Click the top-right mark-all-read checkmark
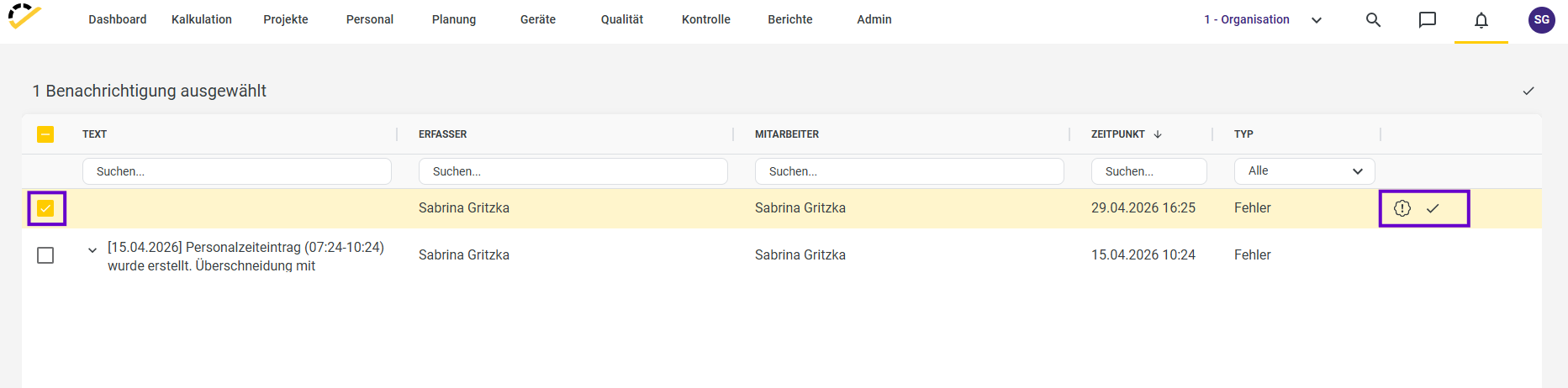The image size is (1568, 388). (1528, 91)
